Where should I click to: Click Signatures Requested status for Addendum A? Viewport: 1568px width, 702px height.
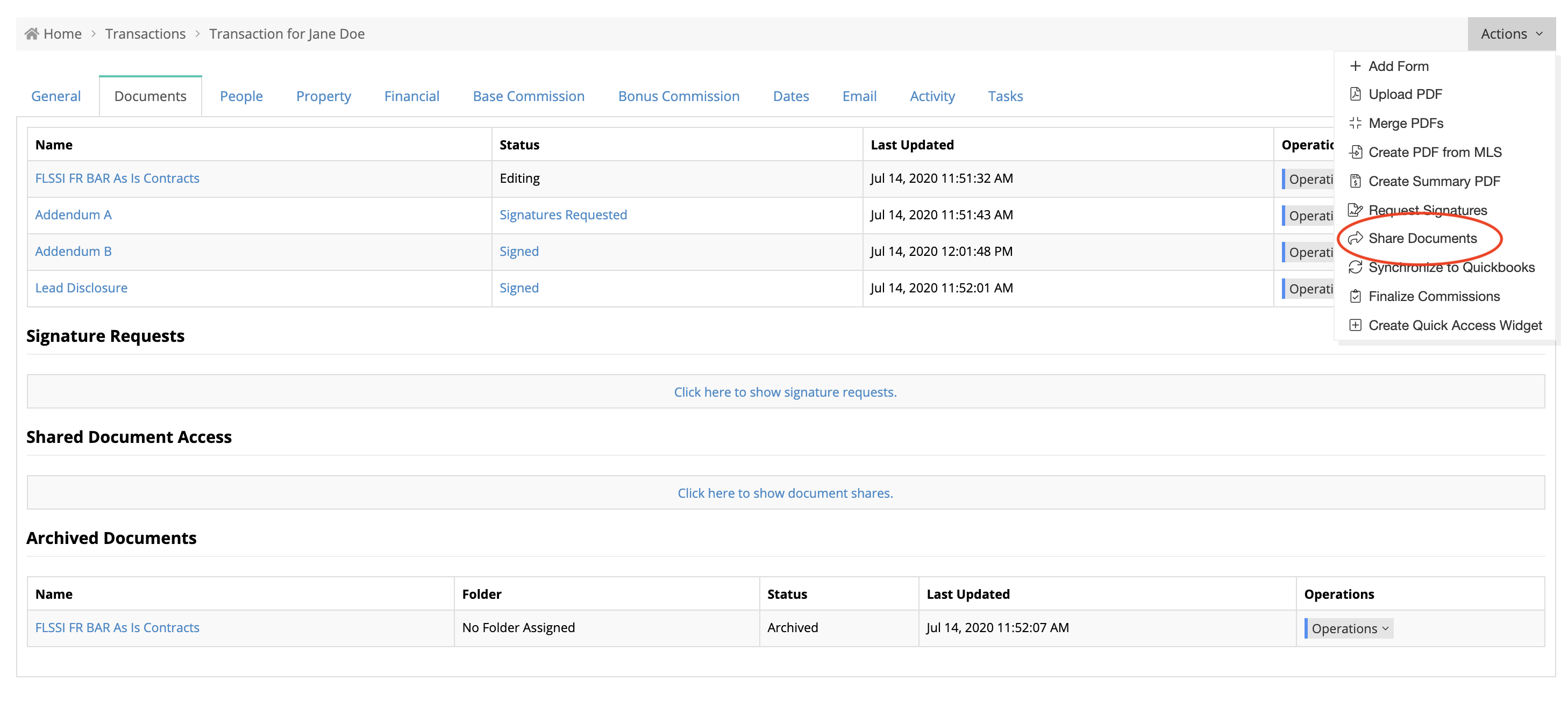[x=562, y=214]
